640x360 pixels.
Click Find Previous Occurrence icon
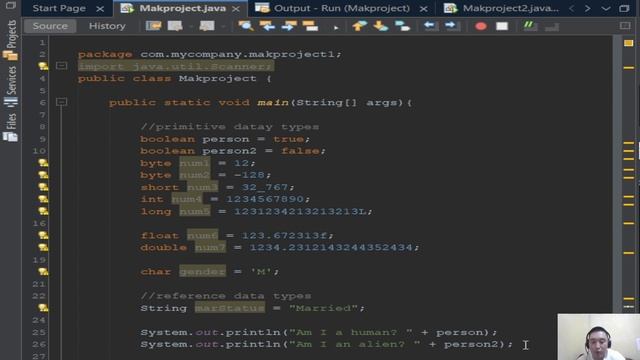[x=267, y=26]
